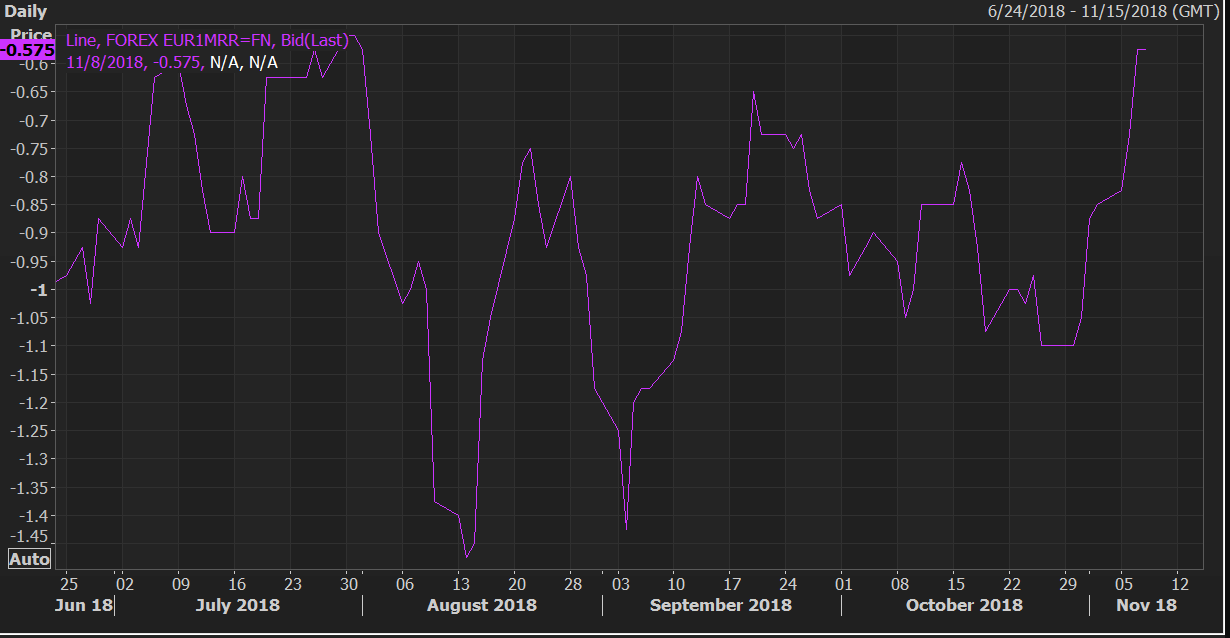Click the 03 date tick label
1230x638 pixels.
(621, 583)
